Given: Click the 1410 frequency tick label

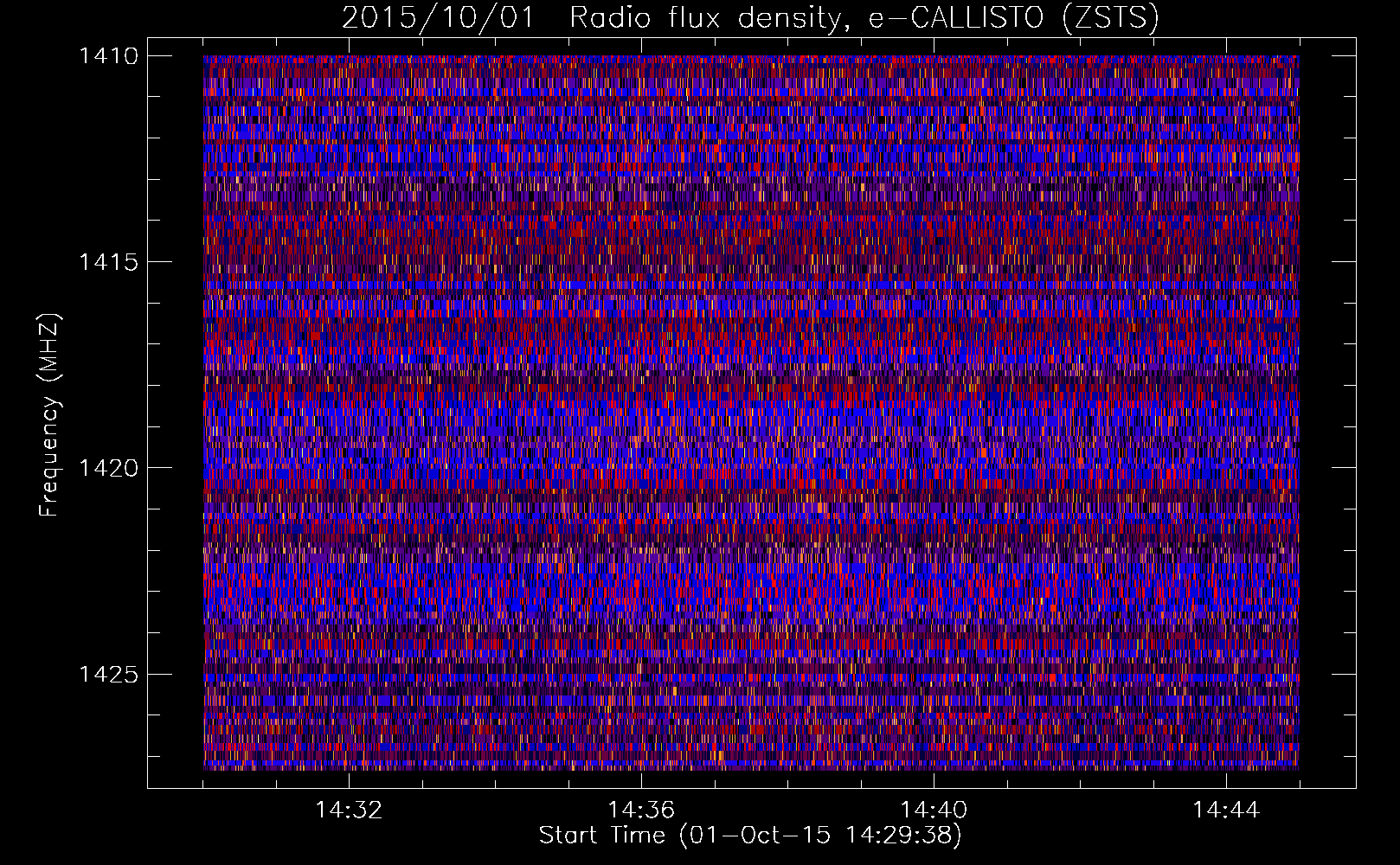Looking at the screenshot, I should click(108, 56).
